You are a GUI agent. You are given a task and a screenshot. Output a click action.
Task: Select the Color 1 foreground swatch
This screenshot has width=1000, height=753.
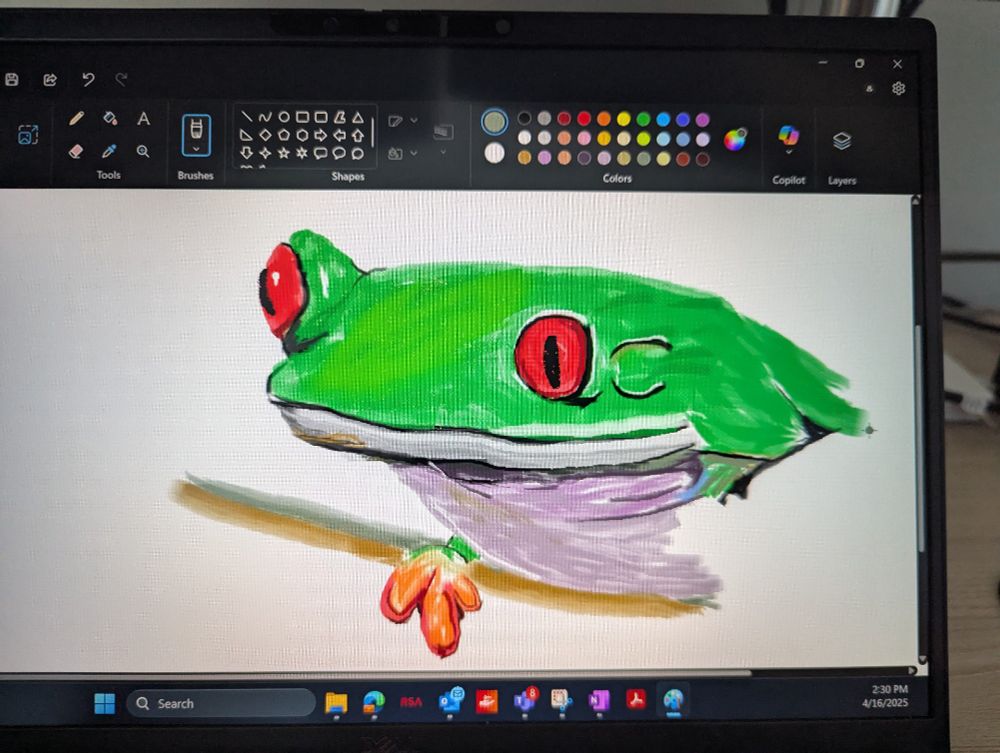click(x=494, y=121)
